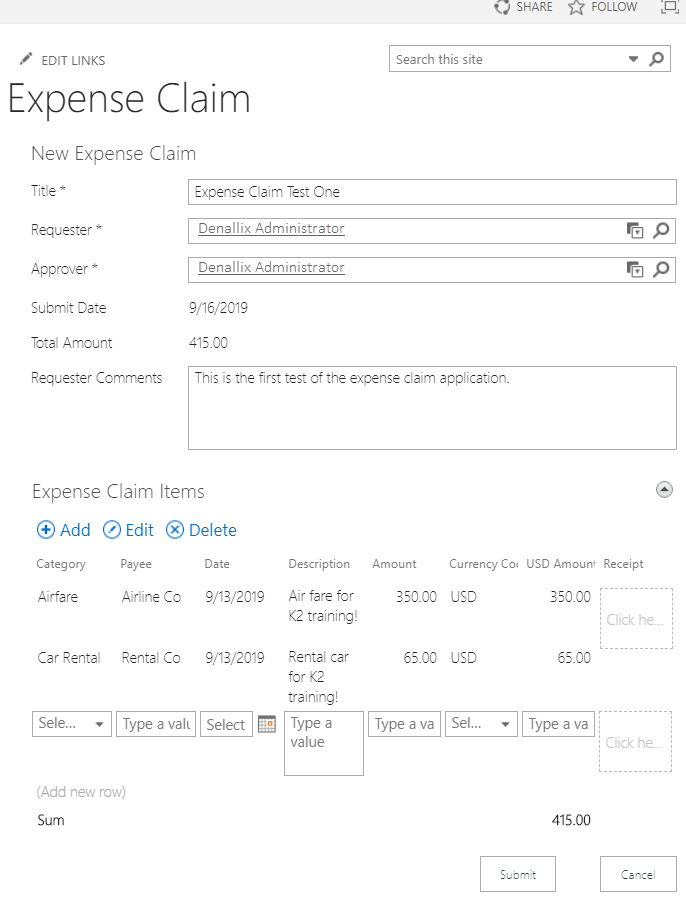
Task: Open the search scope dropdown arrow
Action: pos(634,58)
